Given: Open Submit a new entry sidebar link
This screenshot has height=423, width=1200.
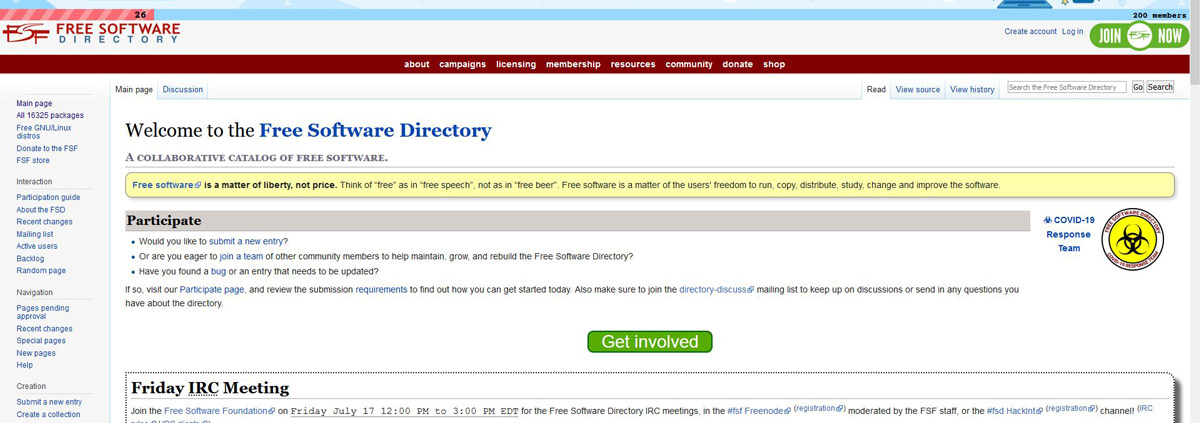Looking at the screenshot, I should click(49, 402).
